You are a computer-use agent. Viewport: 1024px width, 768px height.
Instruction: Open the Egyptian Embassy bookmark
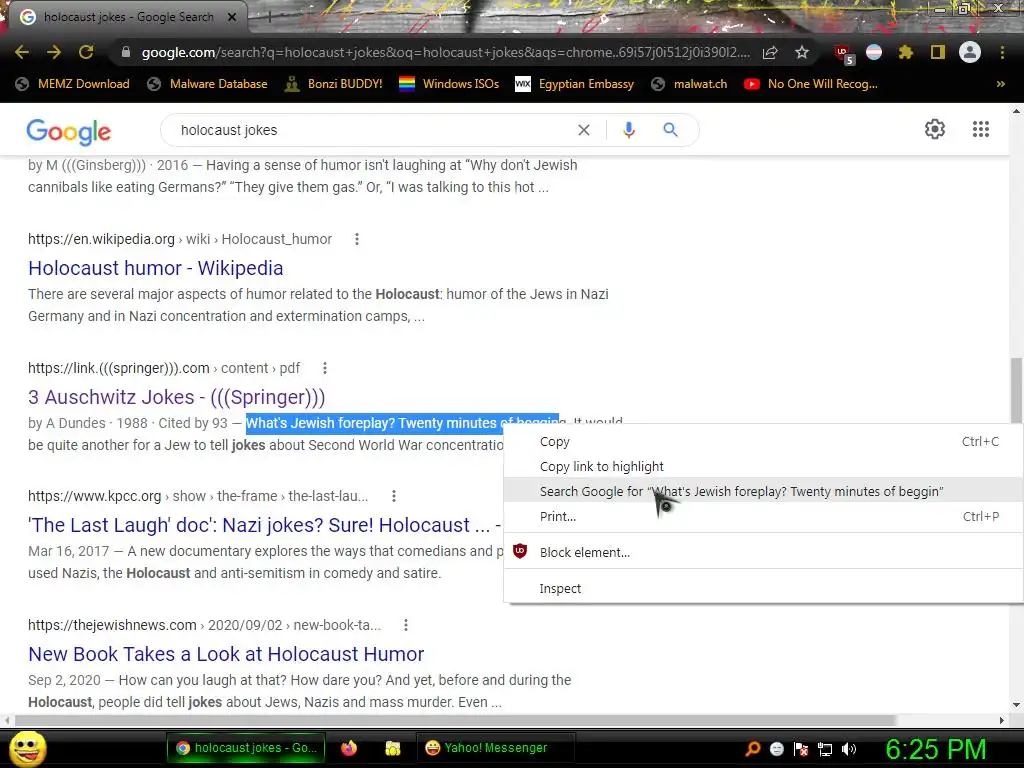pos(575,84)
